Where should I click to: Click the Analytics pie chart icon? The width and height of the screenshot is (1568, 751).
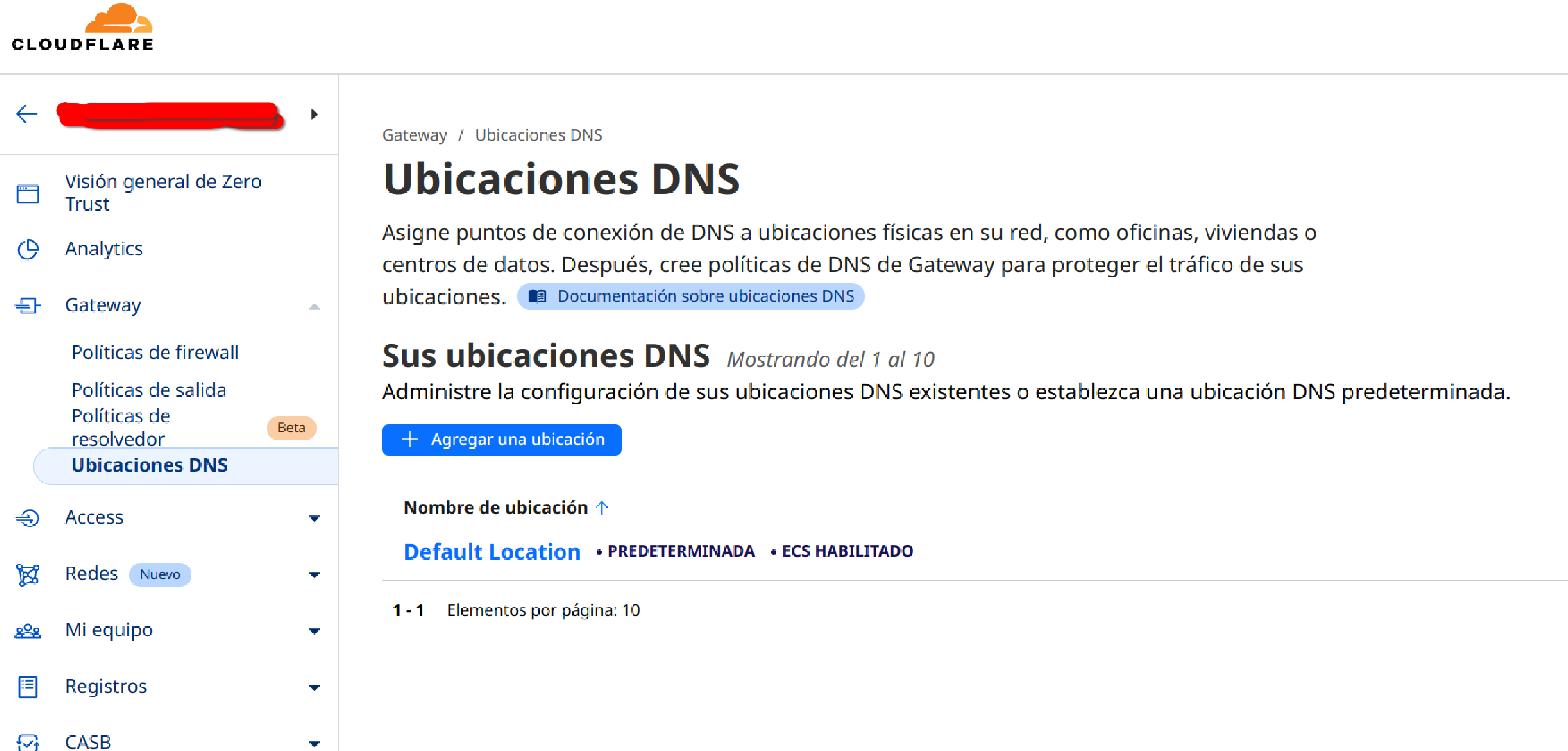(27, 249)
